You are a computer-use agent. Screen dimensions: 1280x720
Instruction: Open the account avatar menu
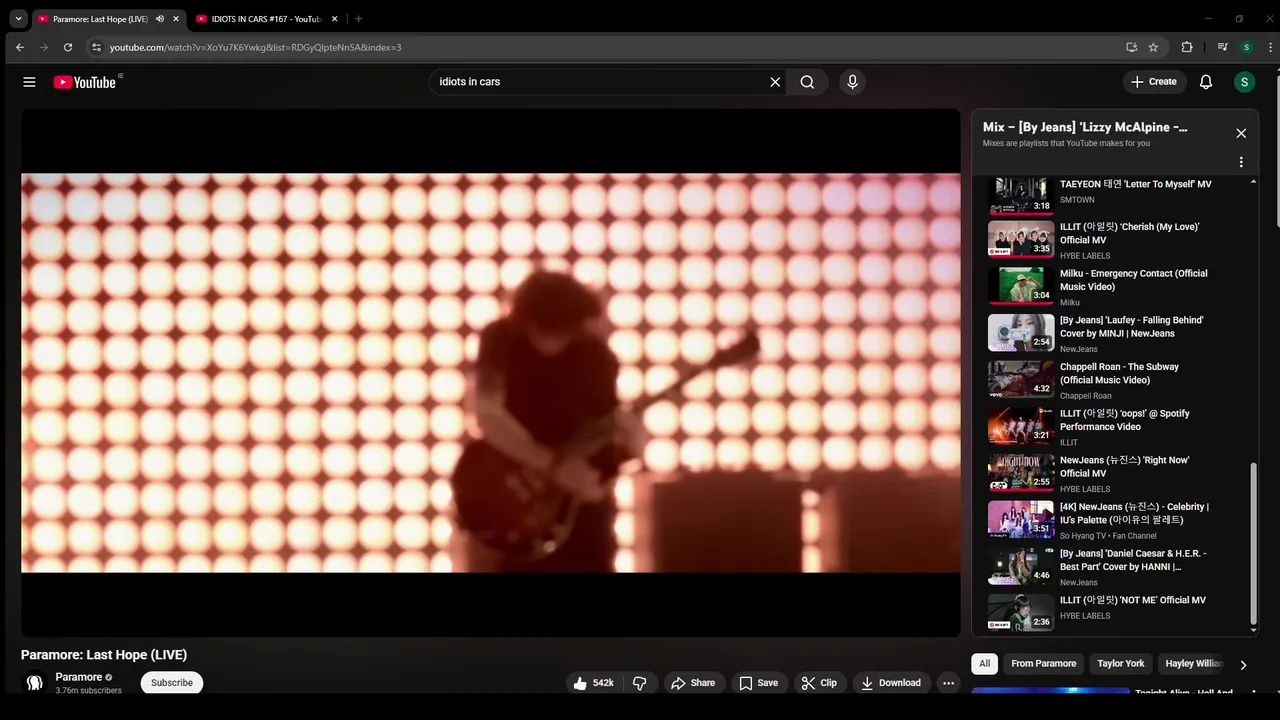(x=1244, y=82)
